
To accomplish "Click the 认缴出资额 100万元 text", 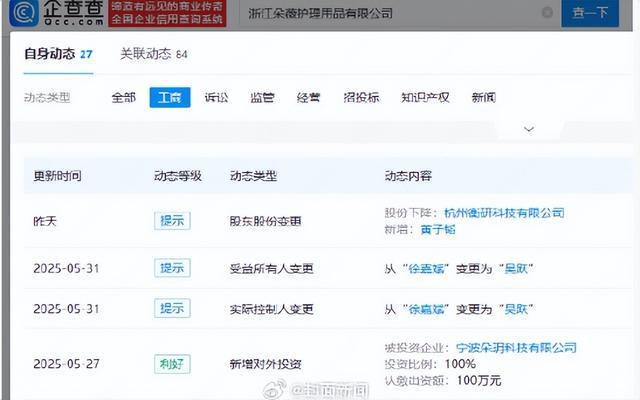I will (443, 380).
